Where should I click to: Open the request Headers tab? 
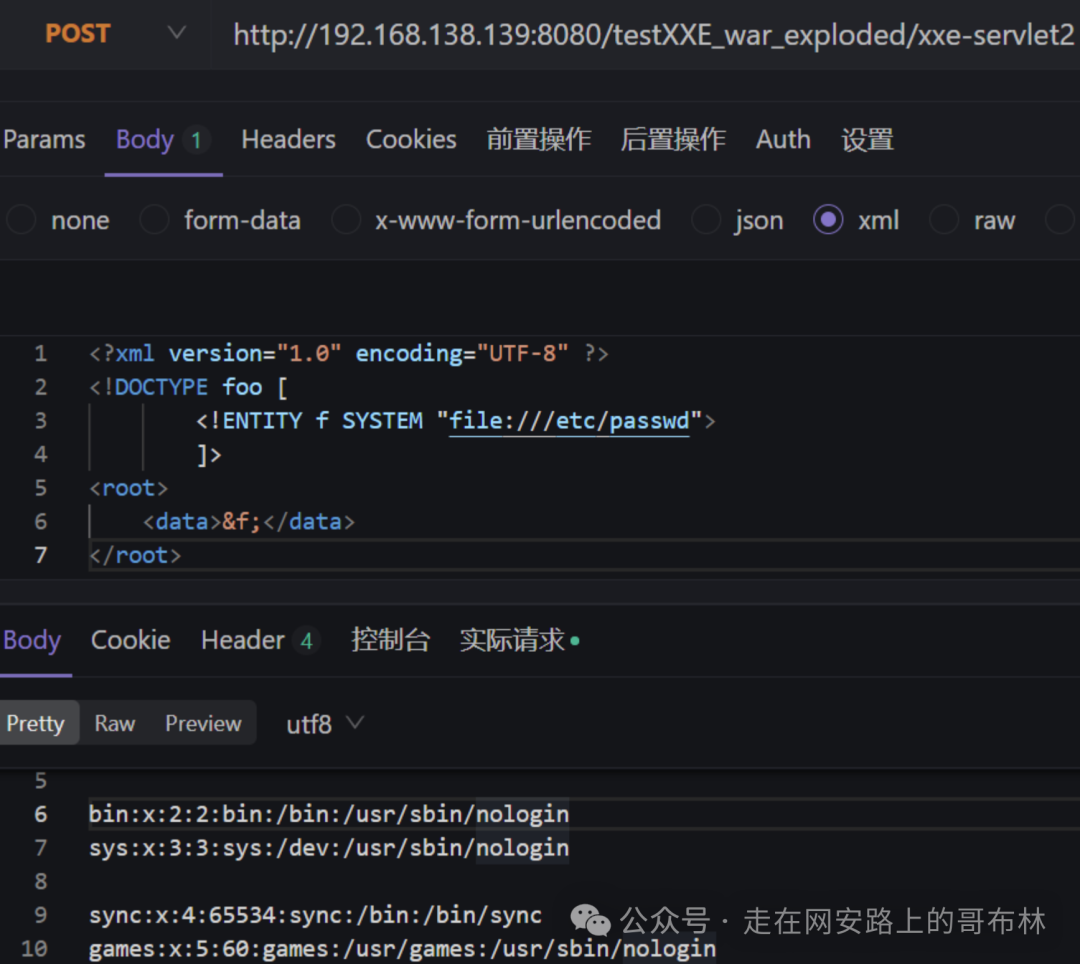coord(289,140)
